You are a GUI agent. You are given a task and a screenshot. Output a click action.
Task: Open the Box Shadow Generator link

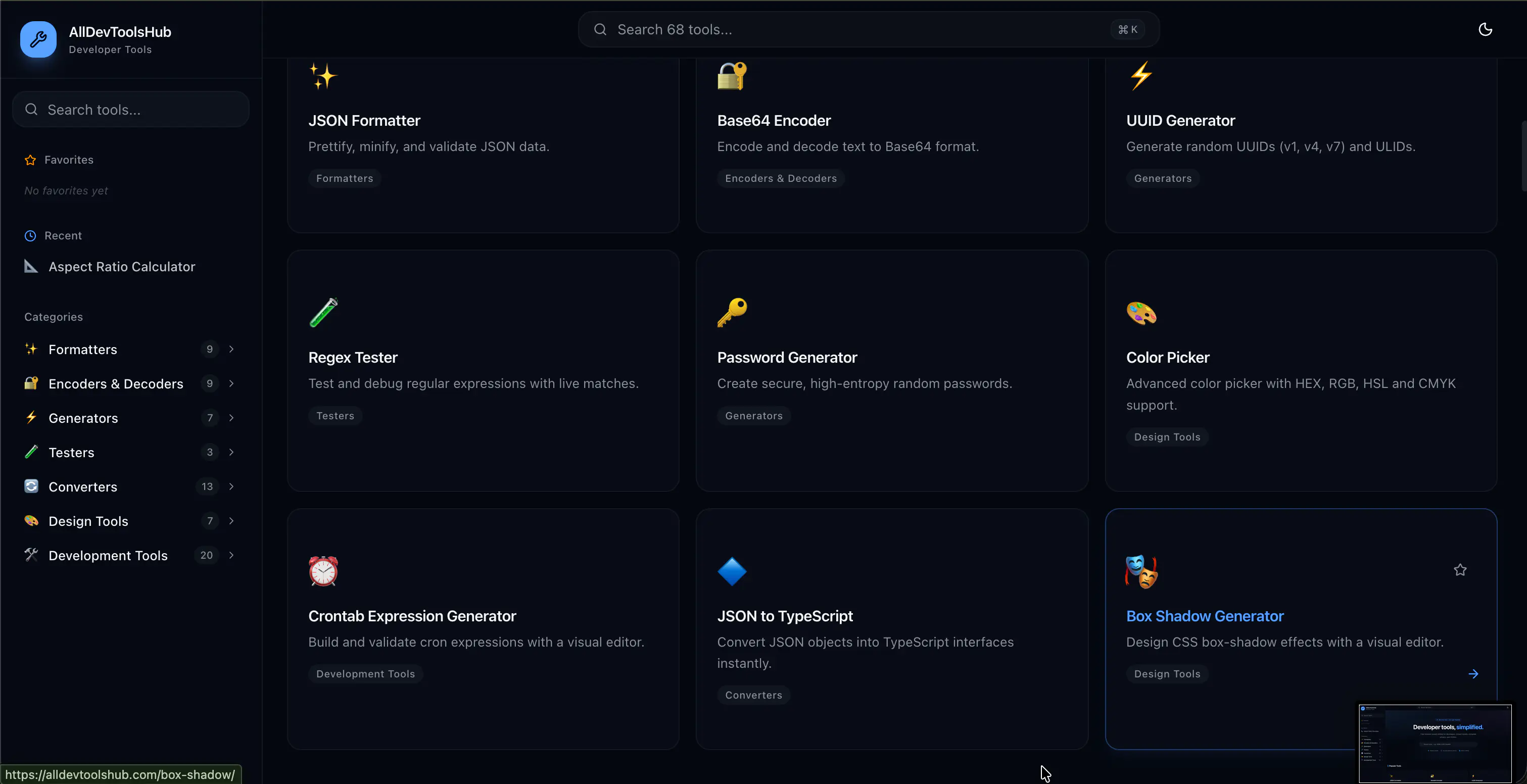(x=1204, y=616)
